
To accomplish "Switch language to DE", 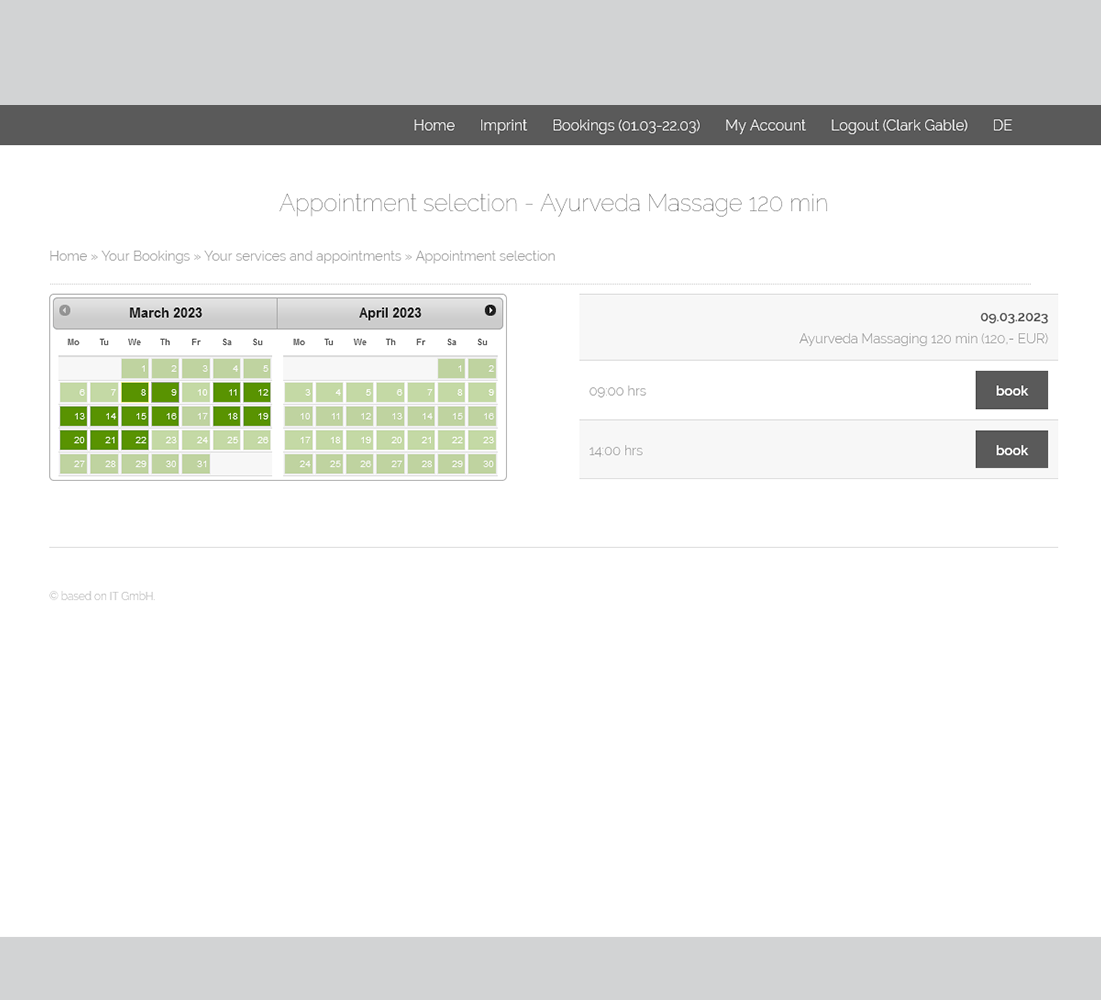I will (1002, 125).
